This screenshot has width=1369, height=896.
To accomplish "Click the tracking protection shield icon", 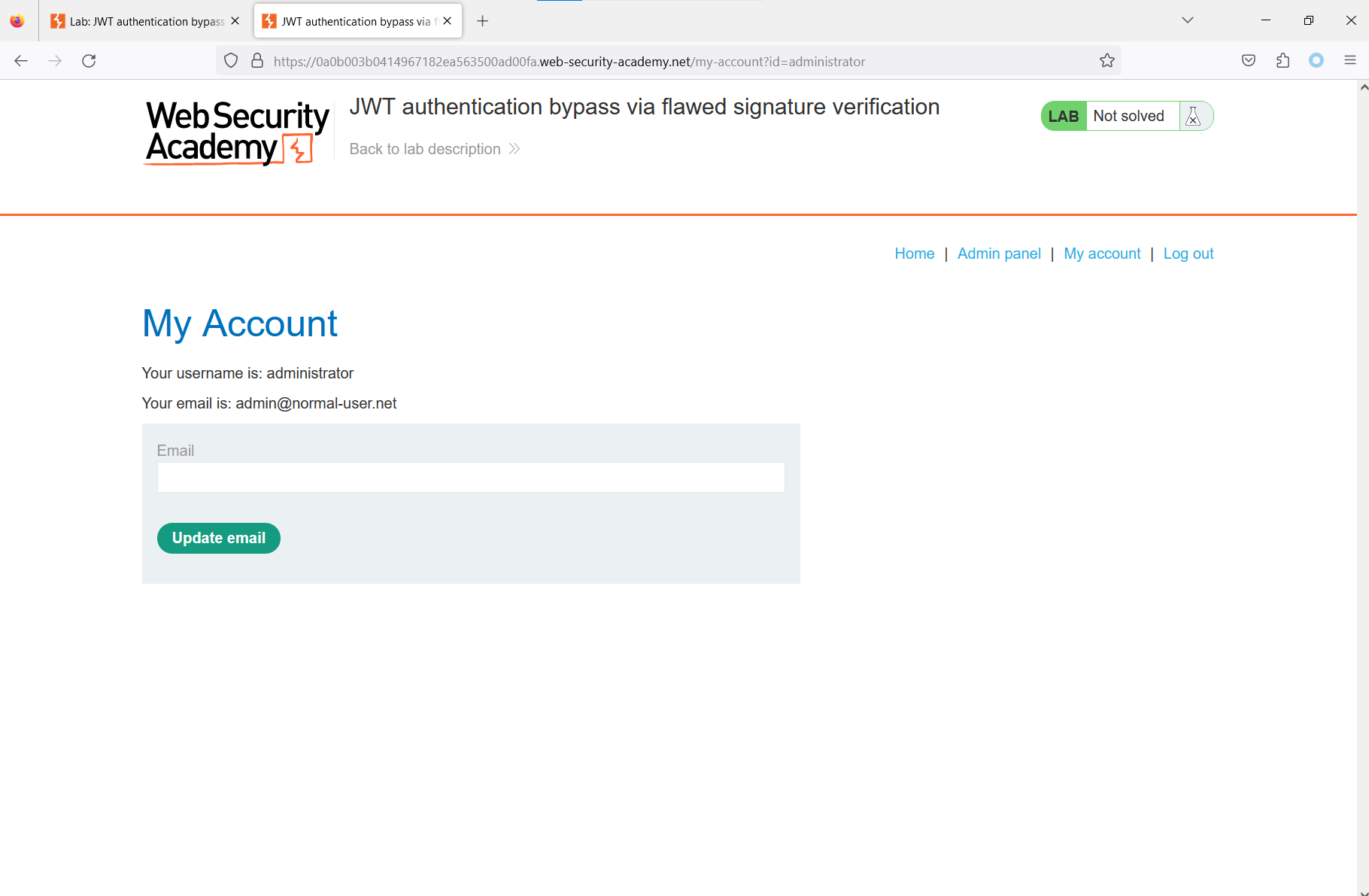I will tap(231, 61).
